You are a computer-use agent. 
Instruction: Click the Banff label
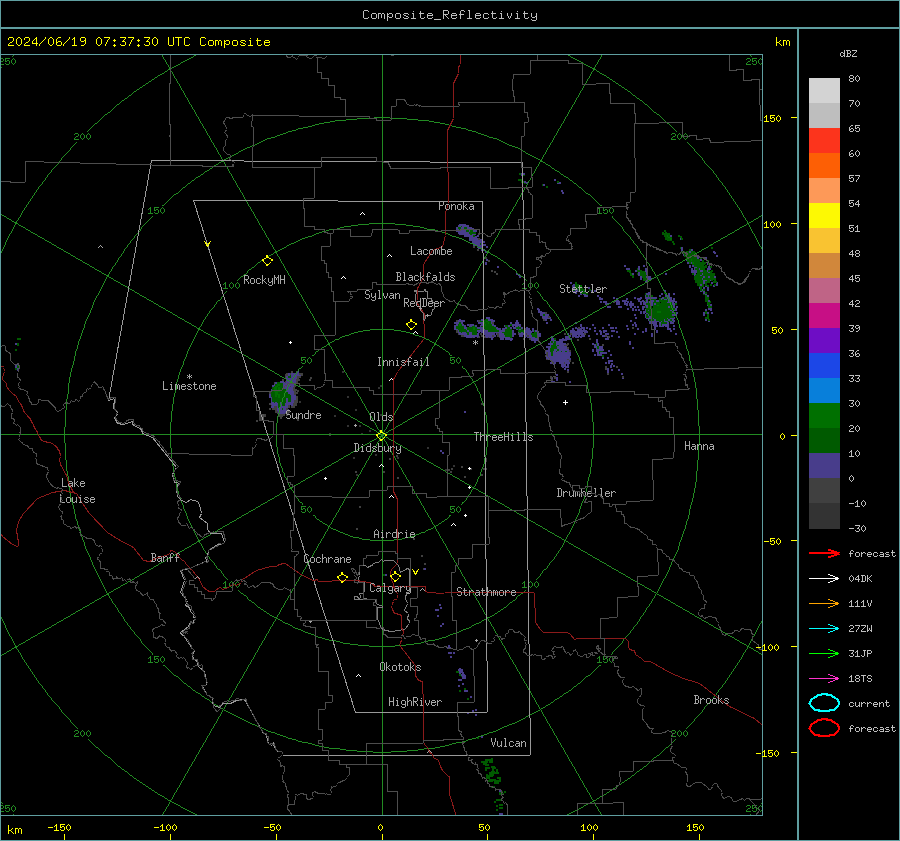coord(165,558)
